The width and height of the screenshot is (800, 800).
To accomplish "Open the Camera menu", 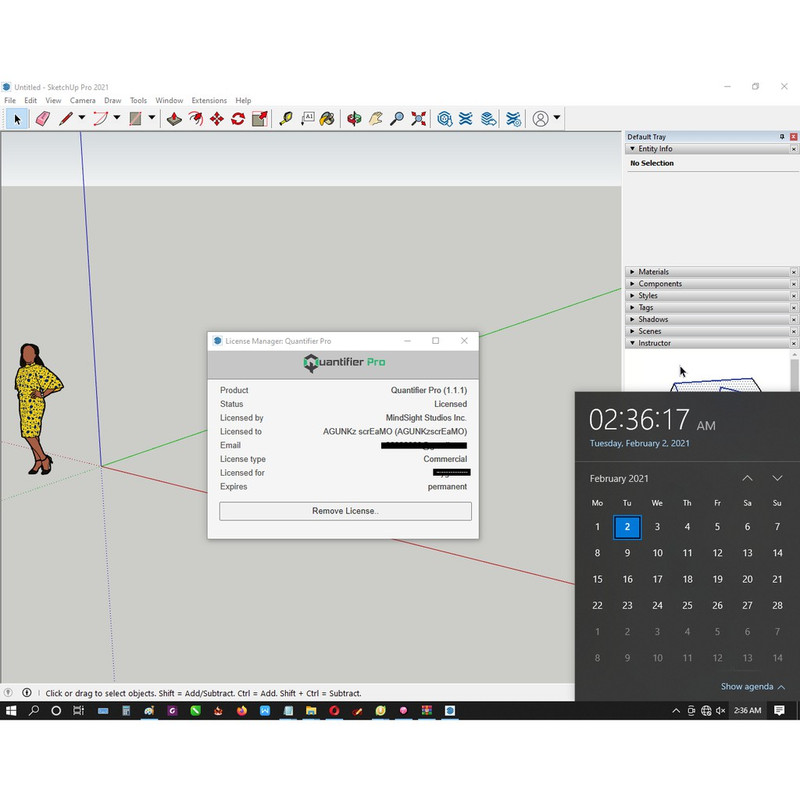I will pos(83,101).
